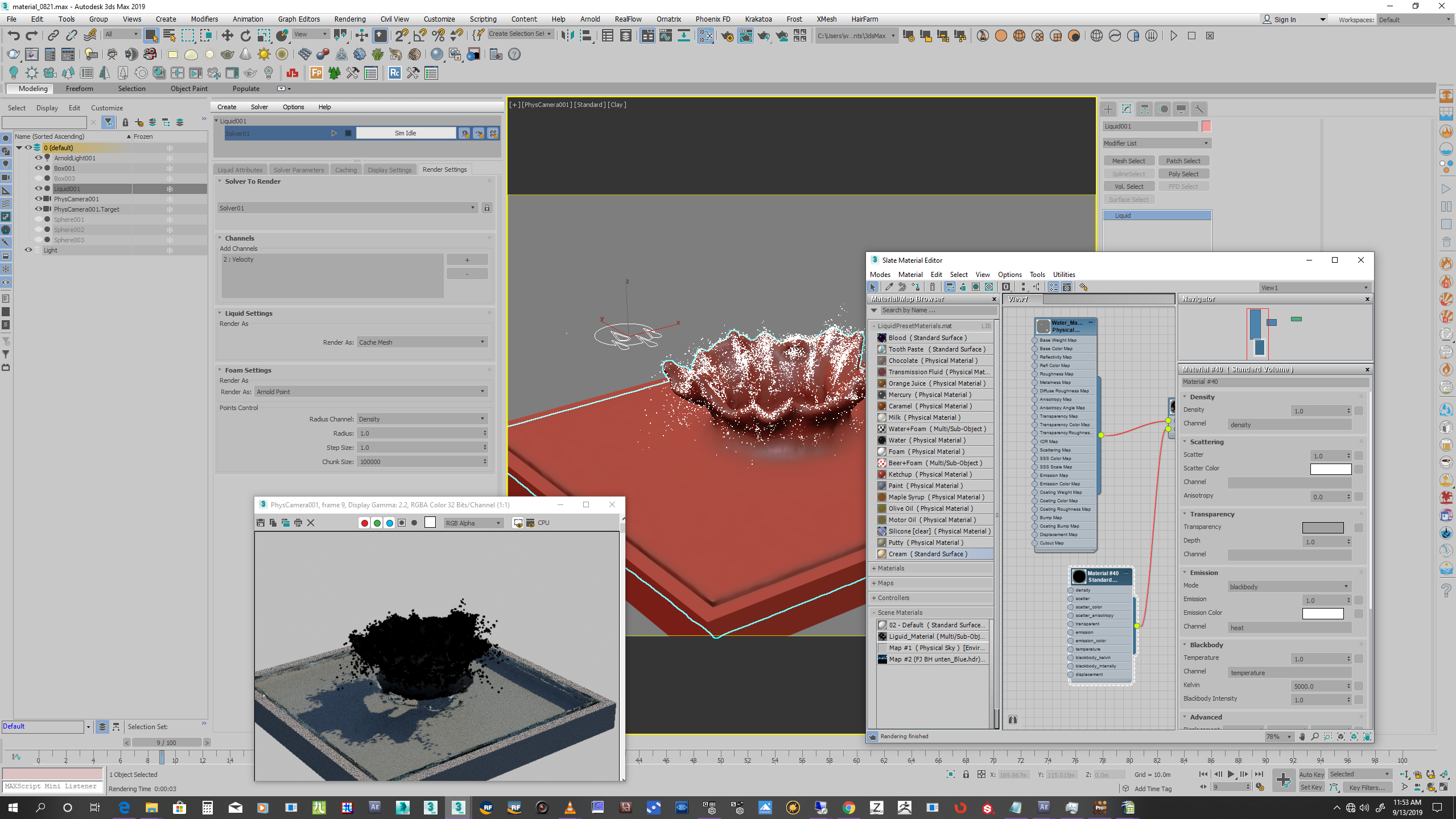1456x819 pixels.
Task: Open the Radius Channel Density dropdown
Action: point(422,419)
